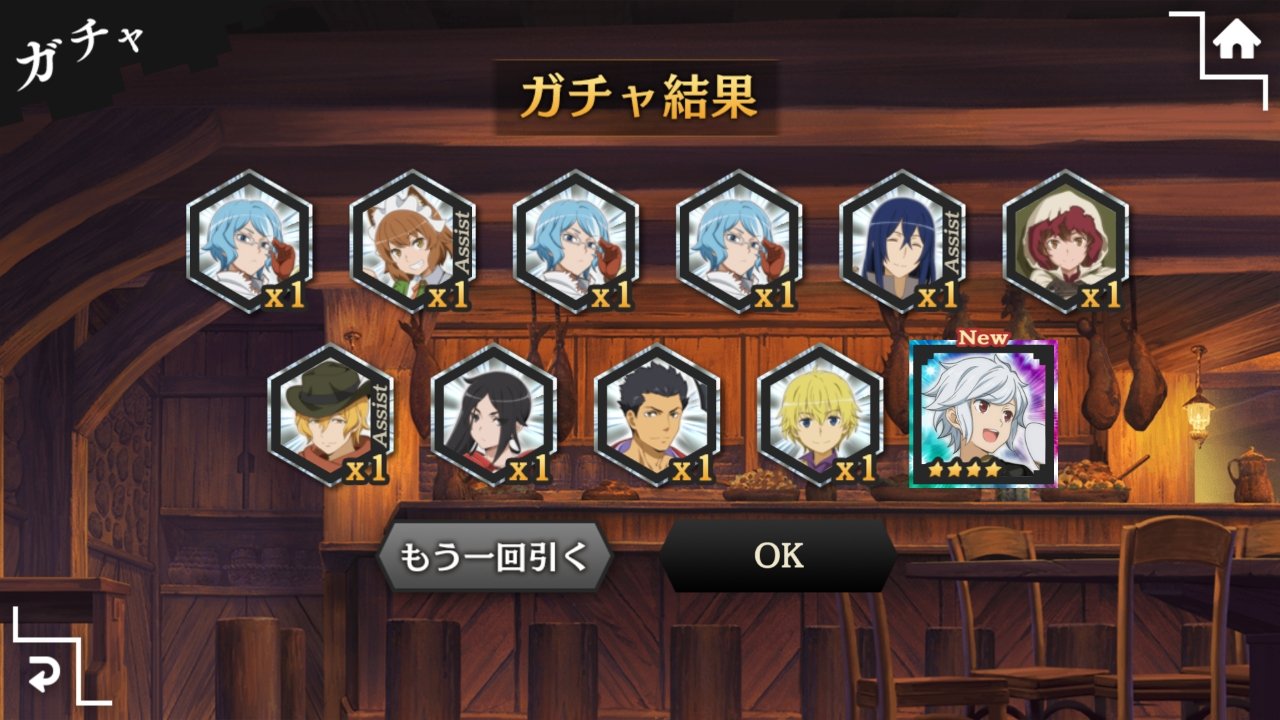Tap the blond man wearing green hat
Viewport: 1280px width, 720px height.
[x=331, y=415]
